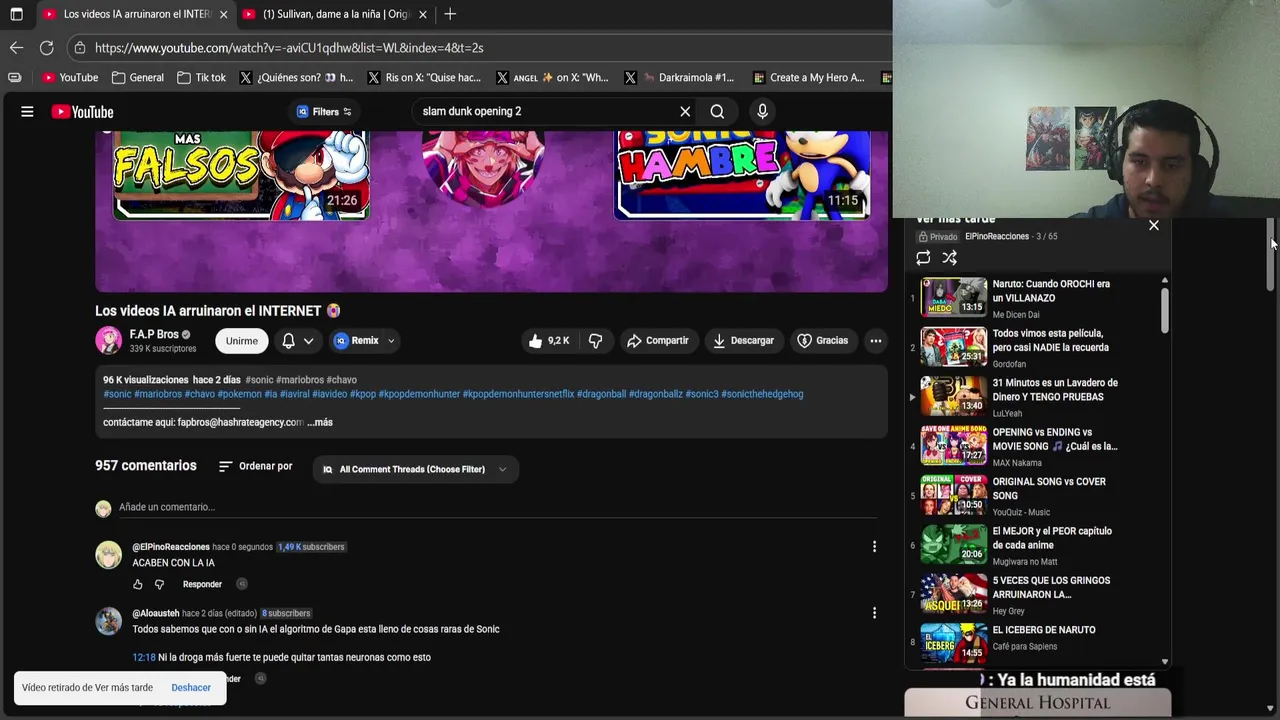Click the #kpopdemonhunter hashtag link
Image resolution: width=1280 pixels, height=720 pixels.
coord(419,394)
